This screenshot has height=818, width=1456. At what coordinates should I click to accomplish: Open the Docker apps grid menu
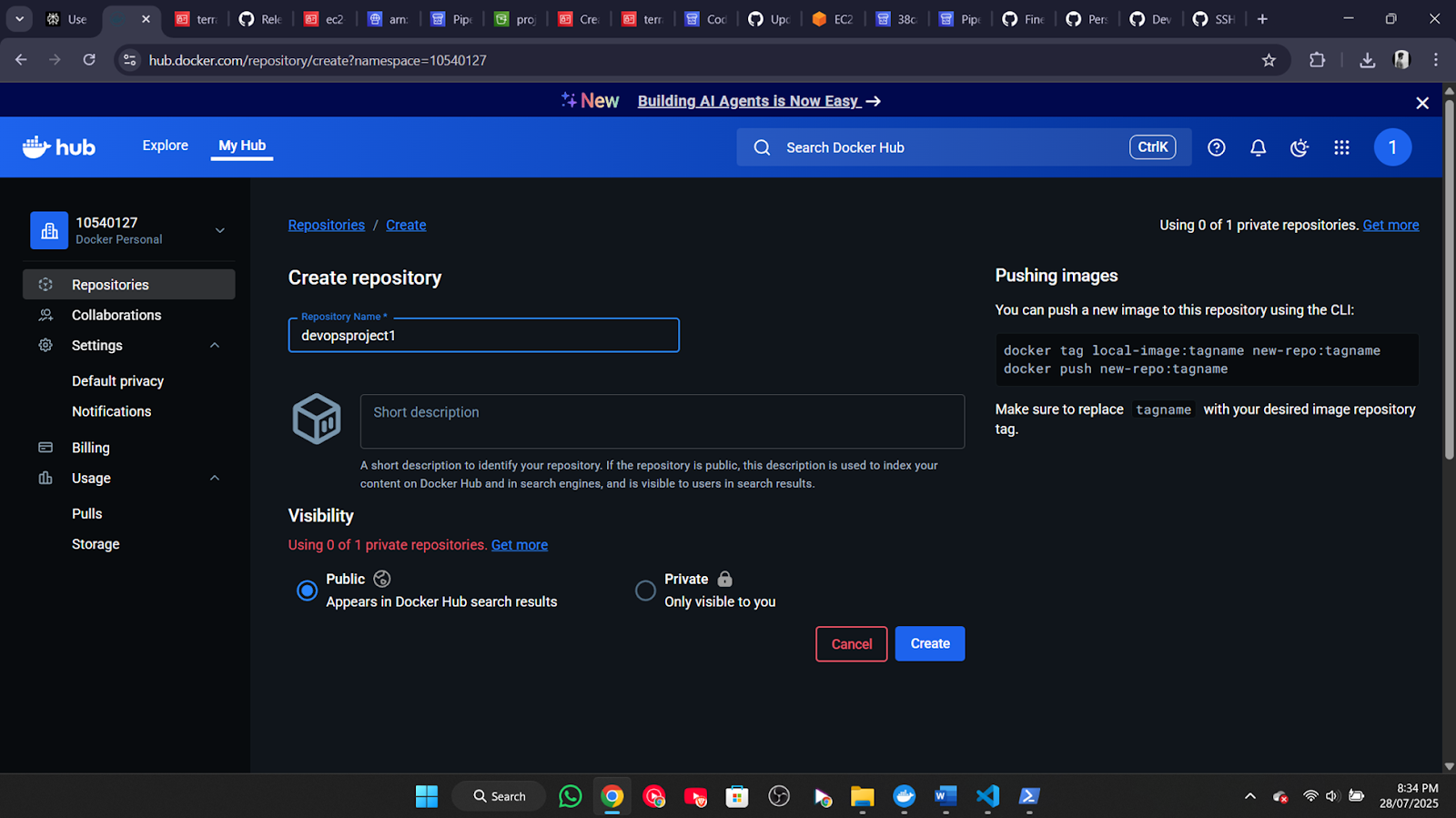1341,147
